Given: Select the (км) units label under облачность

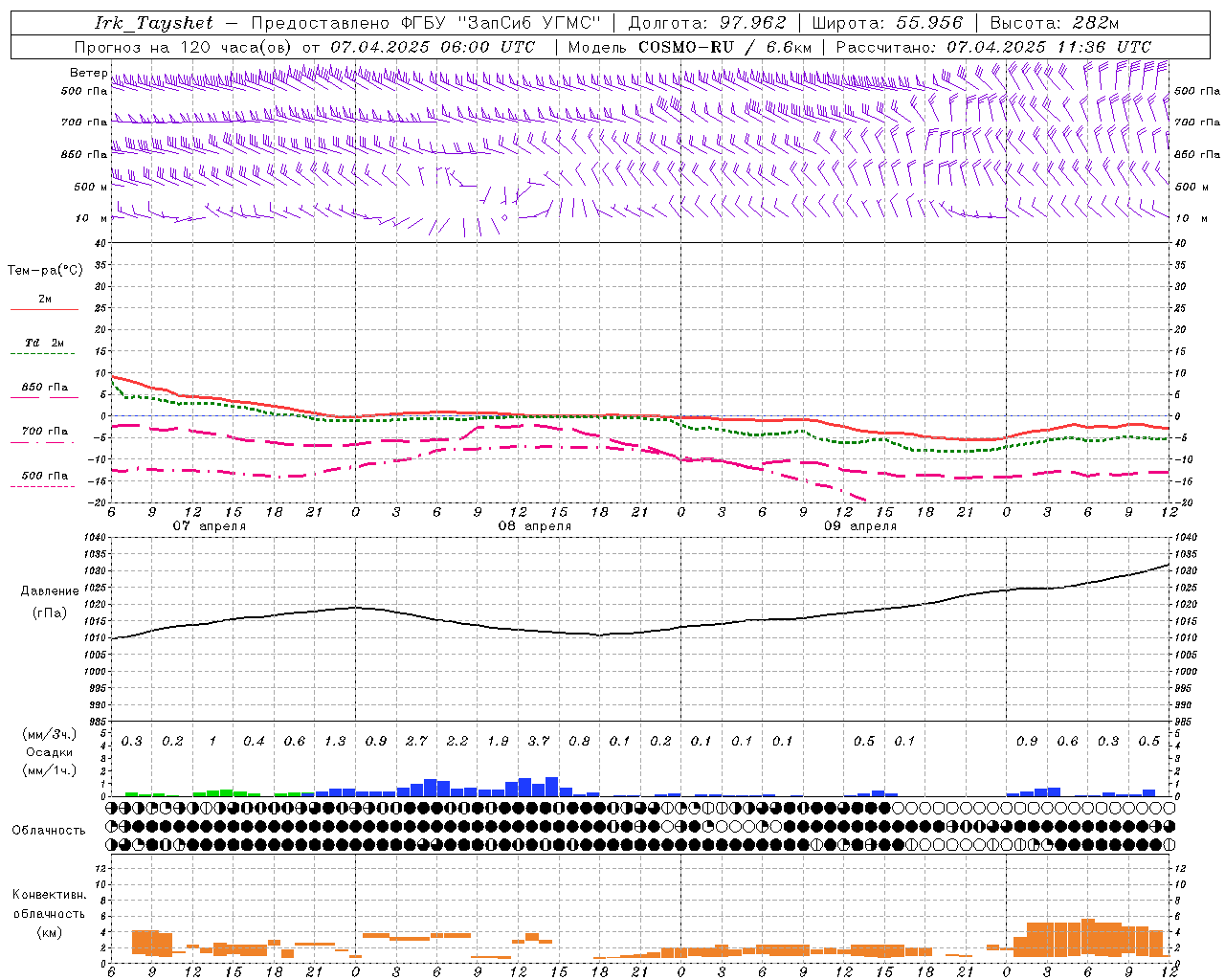Looking at the screenshot, I should 49,932.
